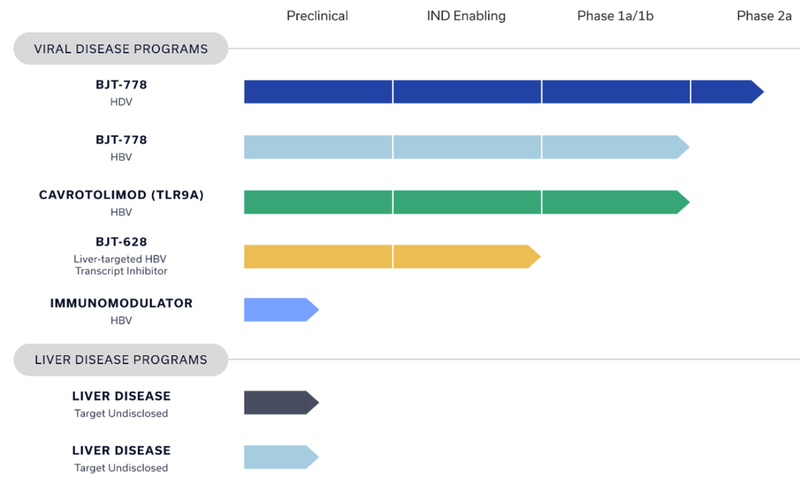
Task: Click the short blue Immunomodulator bar
Action: tap(279, 310)
